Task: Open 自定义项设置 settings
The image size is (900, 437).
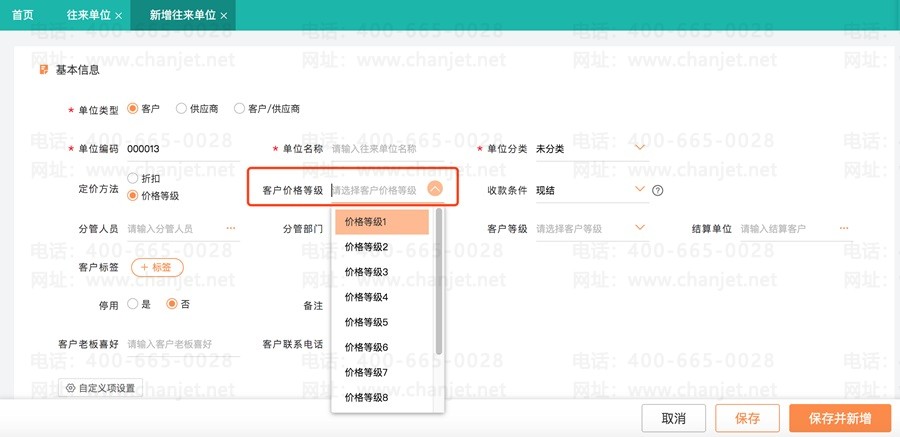Action: coord(100,388)
